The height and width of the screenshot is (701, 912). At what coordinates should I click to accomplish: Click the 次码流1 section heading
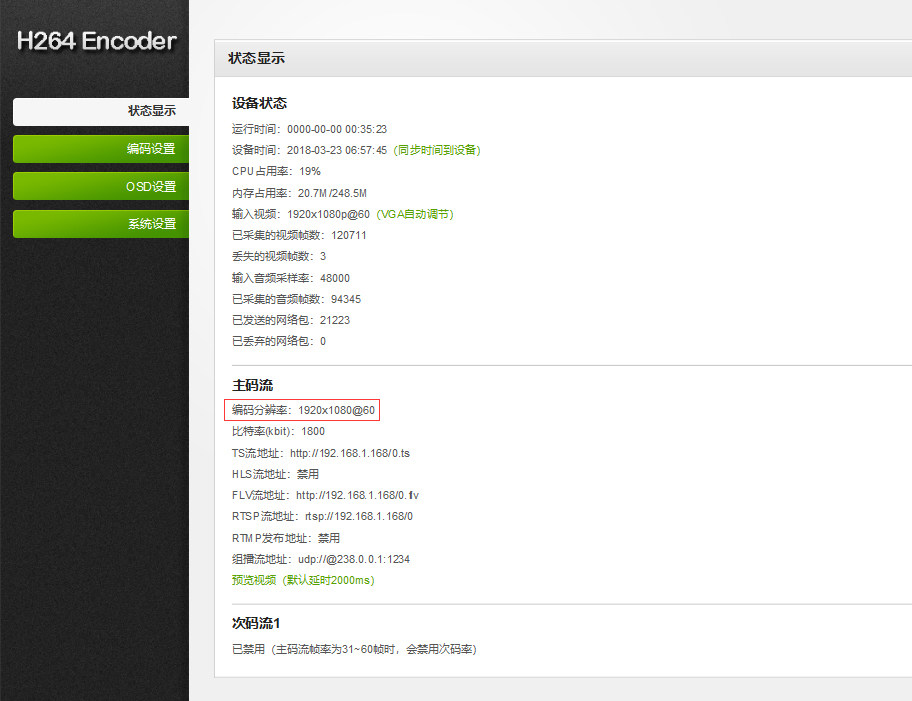(x=256, y=623)
